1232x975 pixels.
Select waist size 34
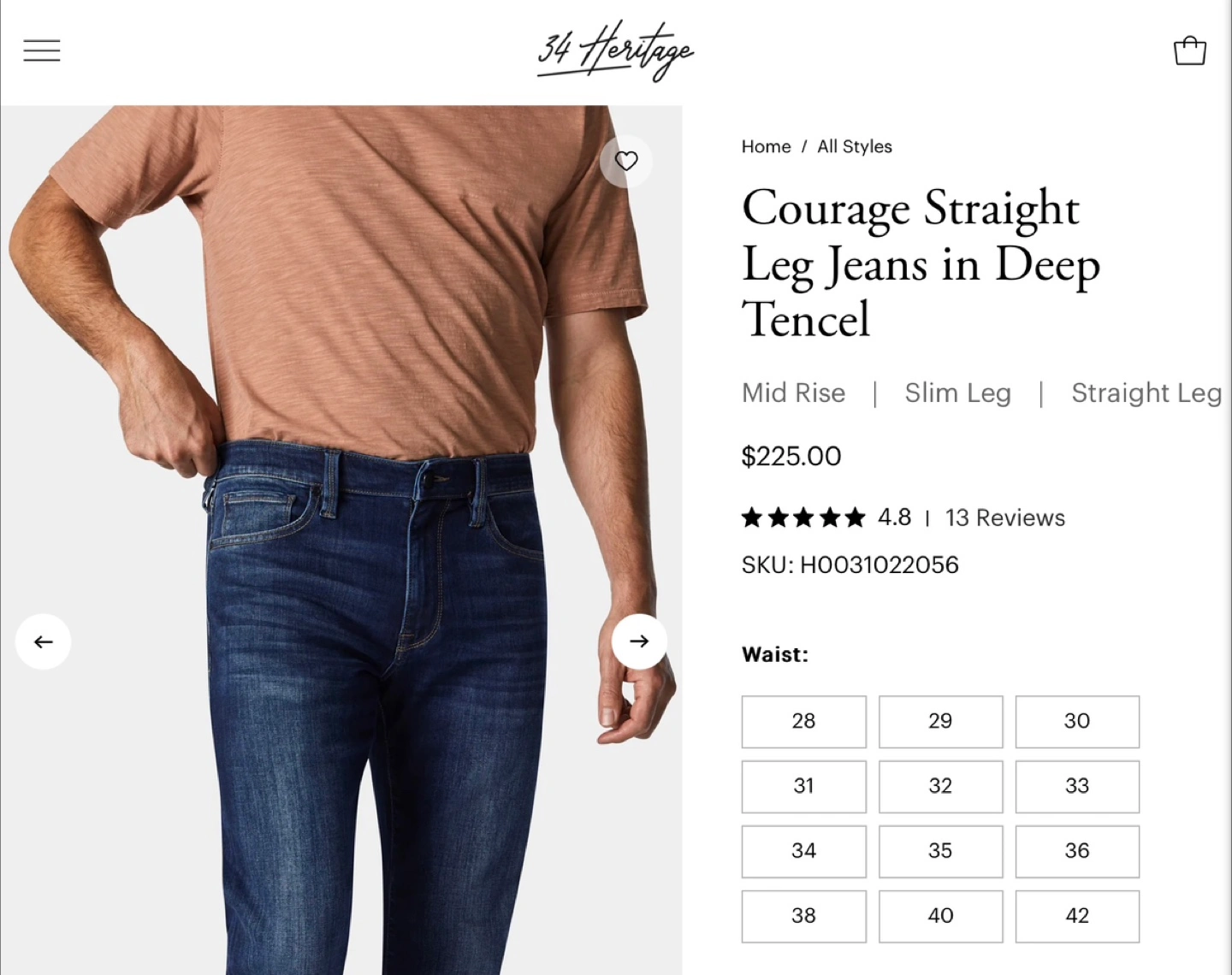(x=803, y=851)
